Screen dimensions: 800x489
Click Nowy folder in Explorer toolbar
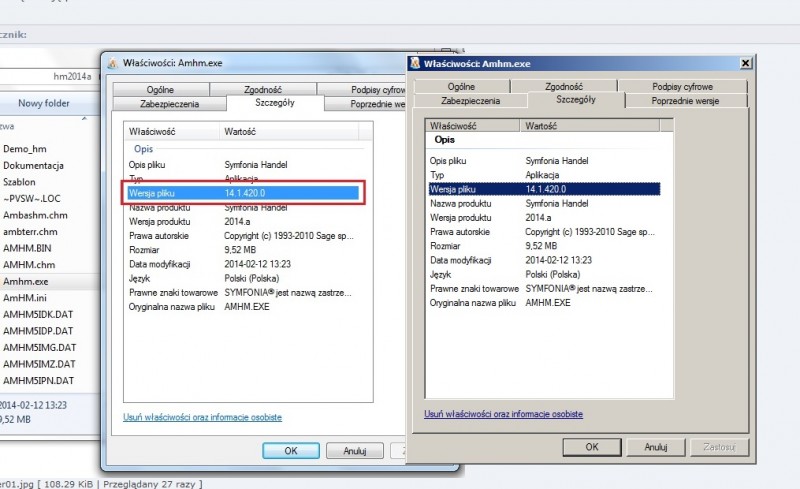tap(44, 103)
